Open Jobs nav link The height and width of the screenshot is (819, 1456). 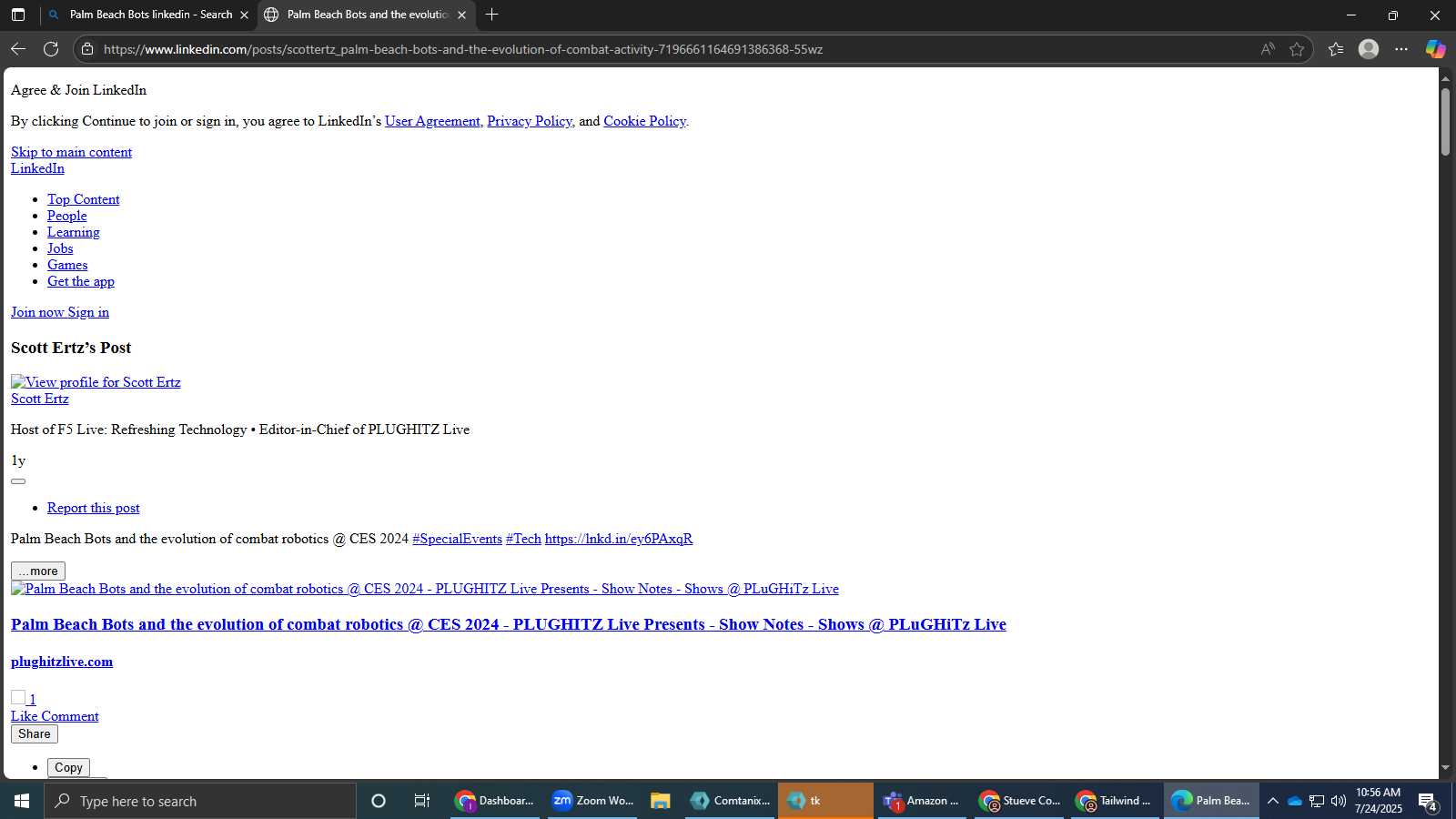60,248
